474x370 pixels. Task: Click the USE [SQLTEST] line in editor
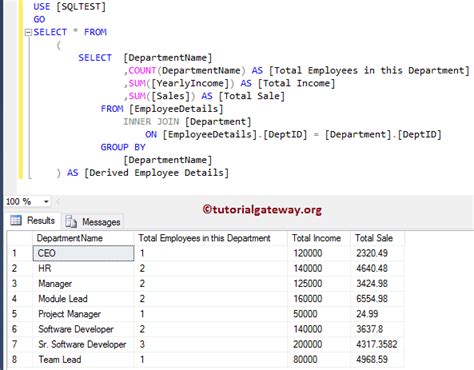coord(69,6)
